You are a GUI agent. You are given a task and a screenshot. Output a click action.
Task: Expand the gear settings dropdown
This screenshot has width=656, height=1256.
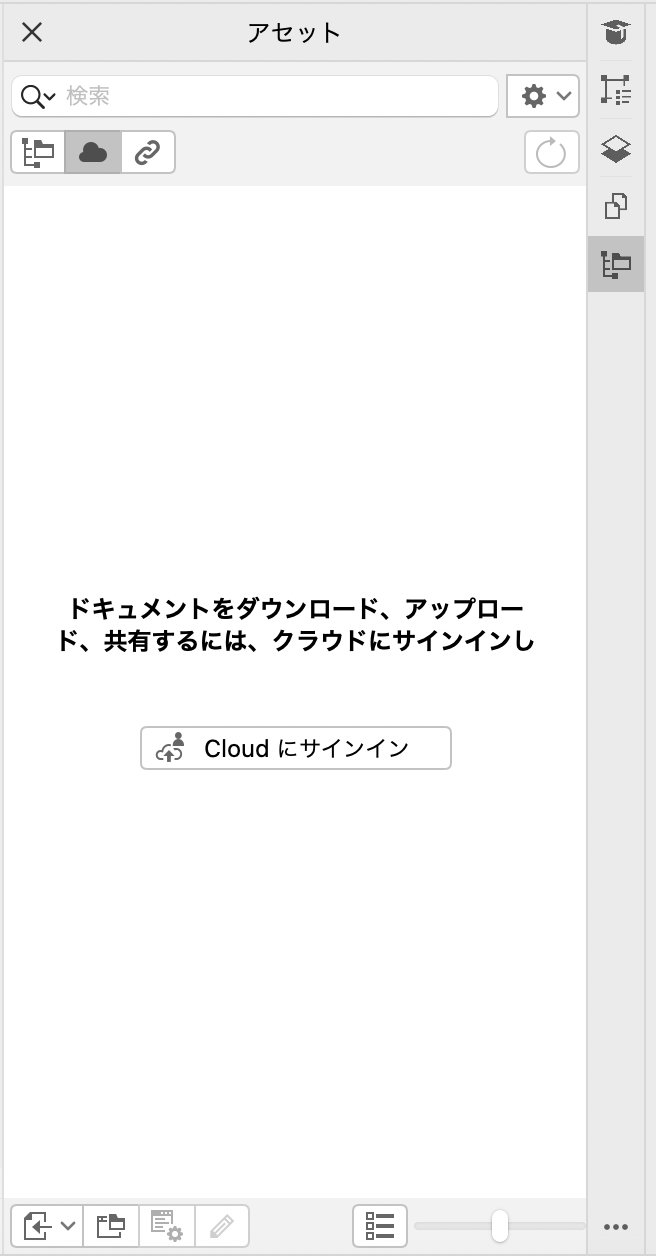(543, 96)
